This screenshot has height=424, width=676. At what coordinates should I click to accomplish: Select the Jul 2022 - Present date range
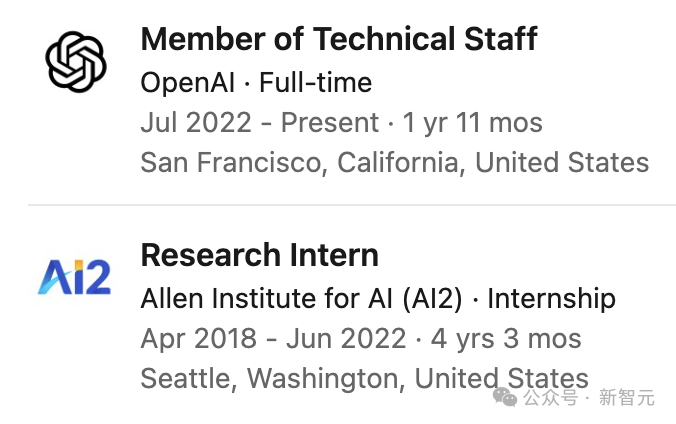(x=260, y=122)
